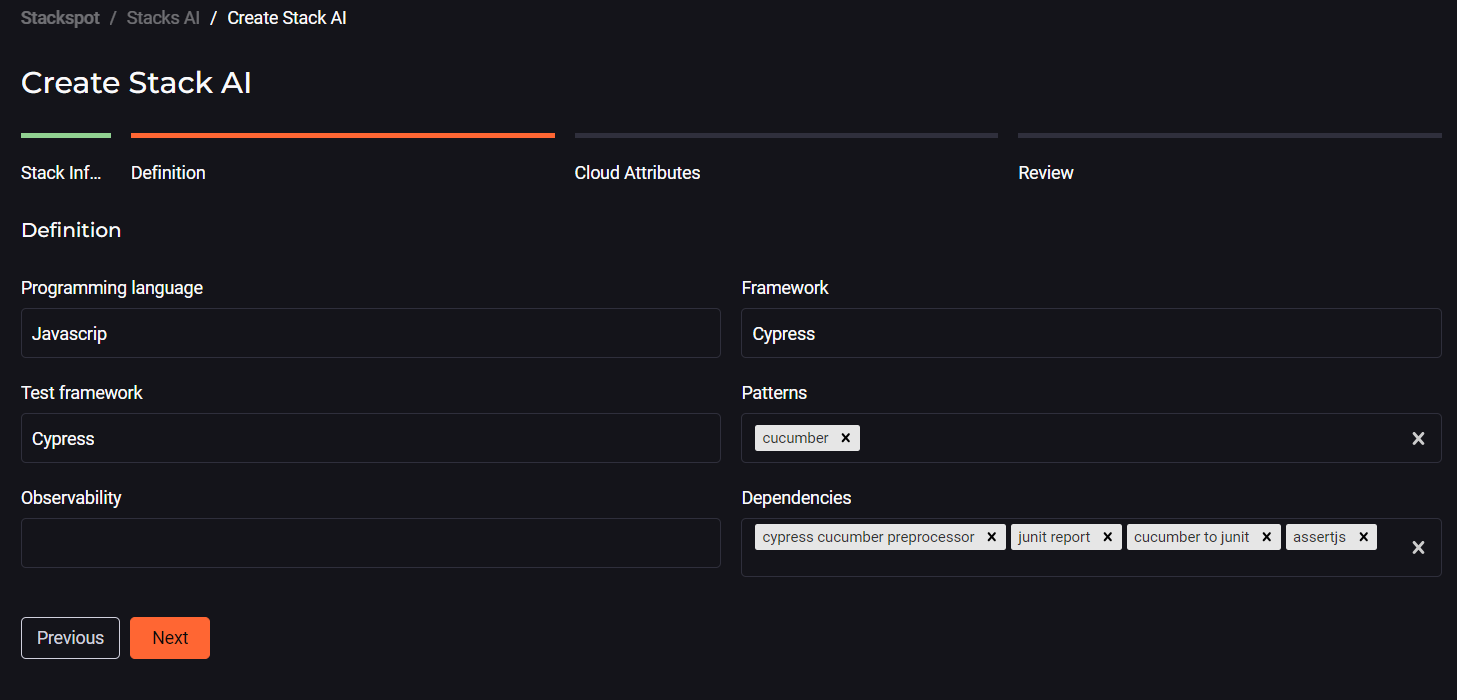This screenshot has height=700, width=1457.
Task: Clear all Dependencies entries
Action: point(1418,547)
